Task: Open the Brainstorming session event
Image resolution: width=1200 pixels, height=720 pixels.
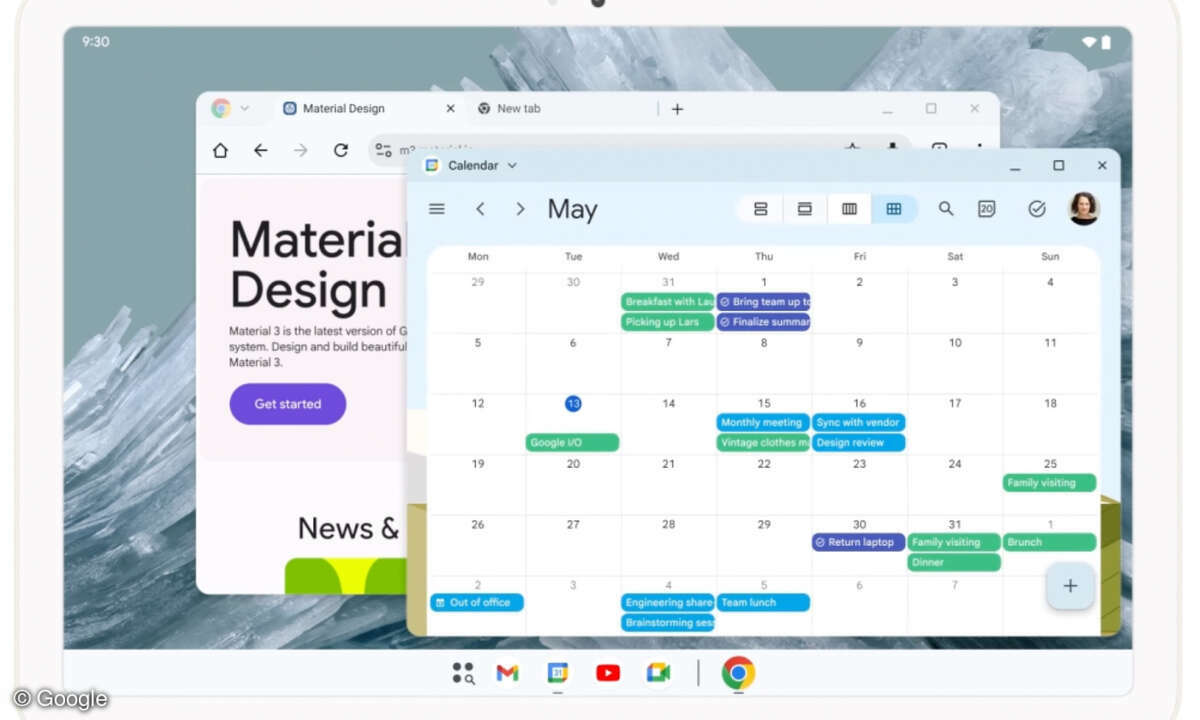Action: pos(668,622)
